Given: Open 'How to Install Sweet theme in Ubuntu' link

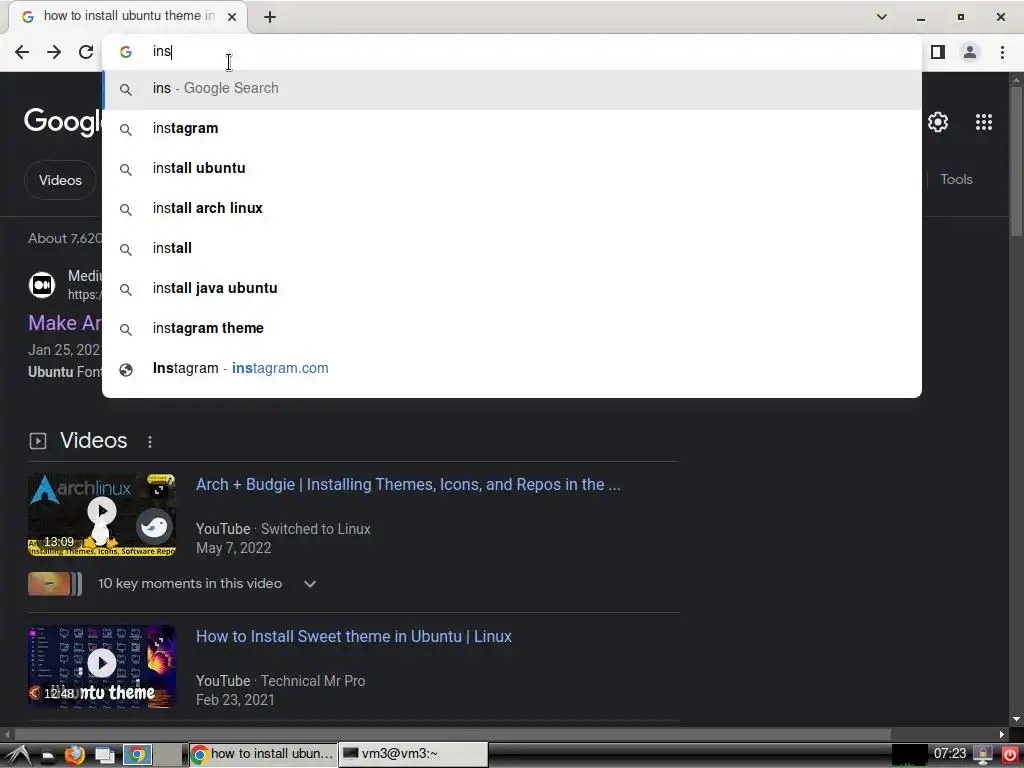Looking at the screenshot, I should click(x=354, y=637).
